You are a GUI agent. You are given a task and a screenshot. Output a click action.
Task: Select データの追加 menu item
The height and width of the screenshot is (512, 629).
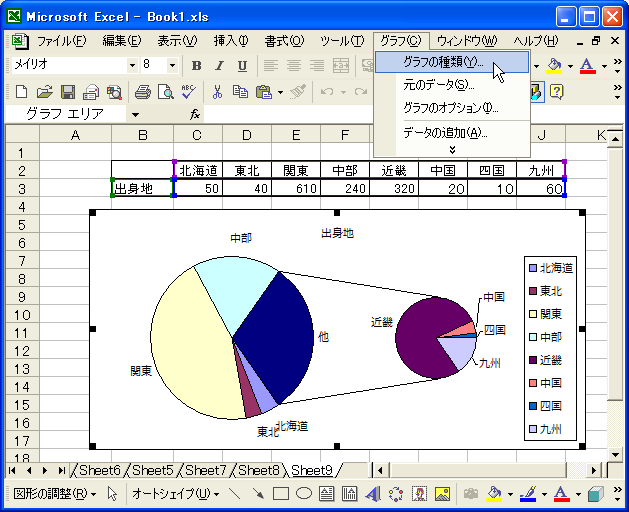tap(452, 132)
